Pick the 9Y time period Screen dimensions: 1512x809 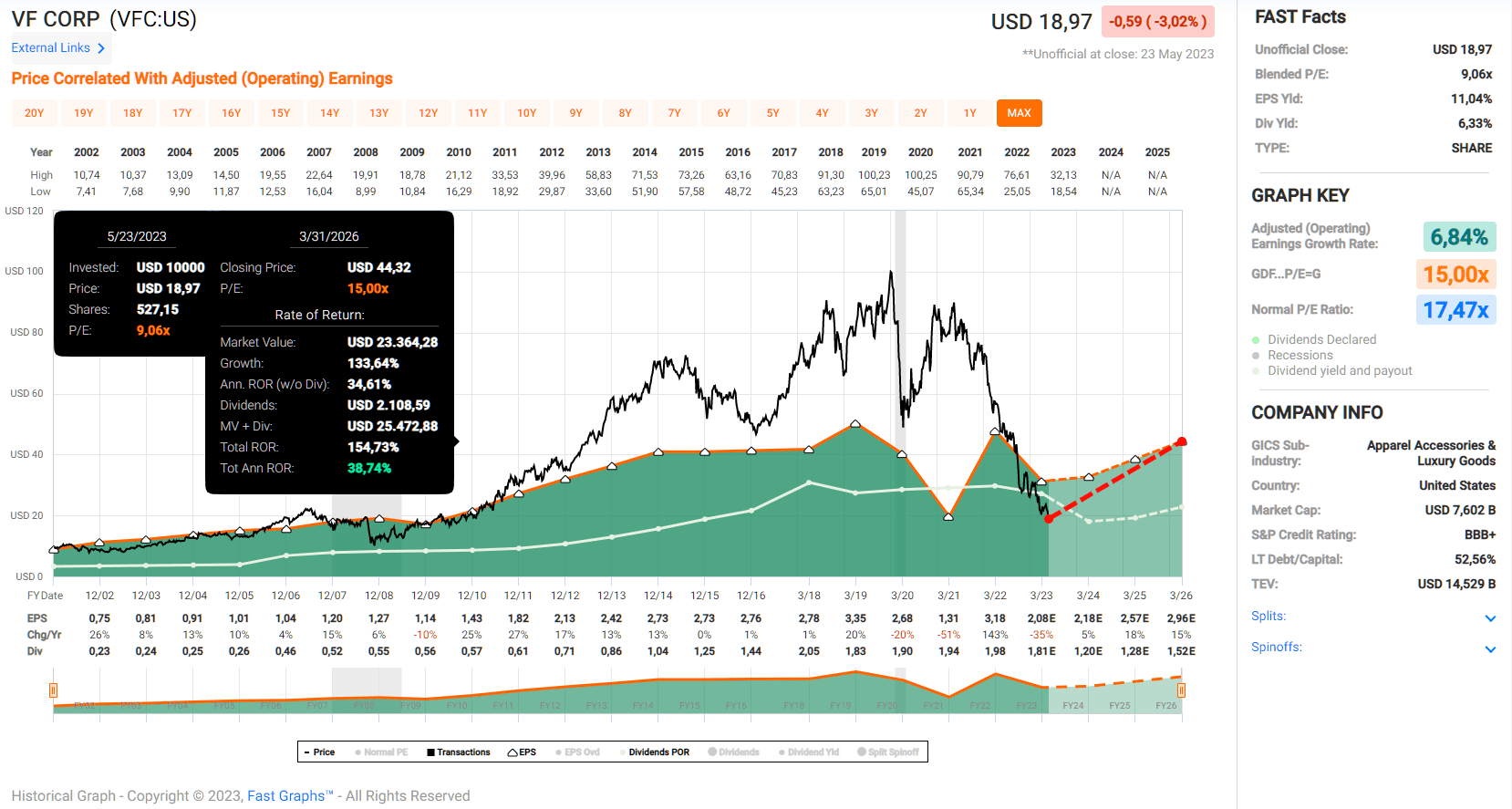coord(576,113)
